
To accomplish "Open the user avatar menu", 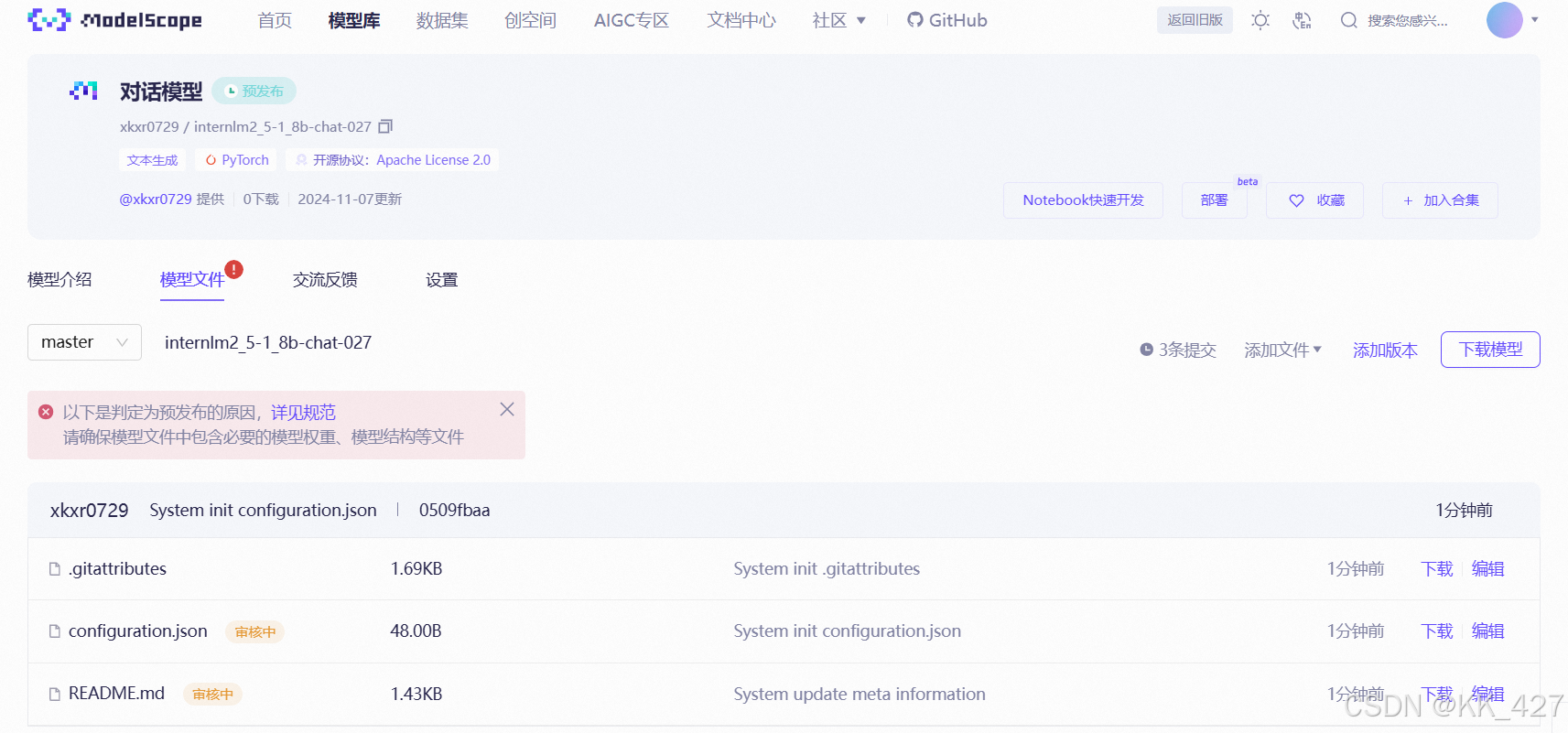I will click(x=1504, y=20).
